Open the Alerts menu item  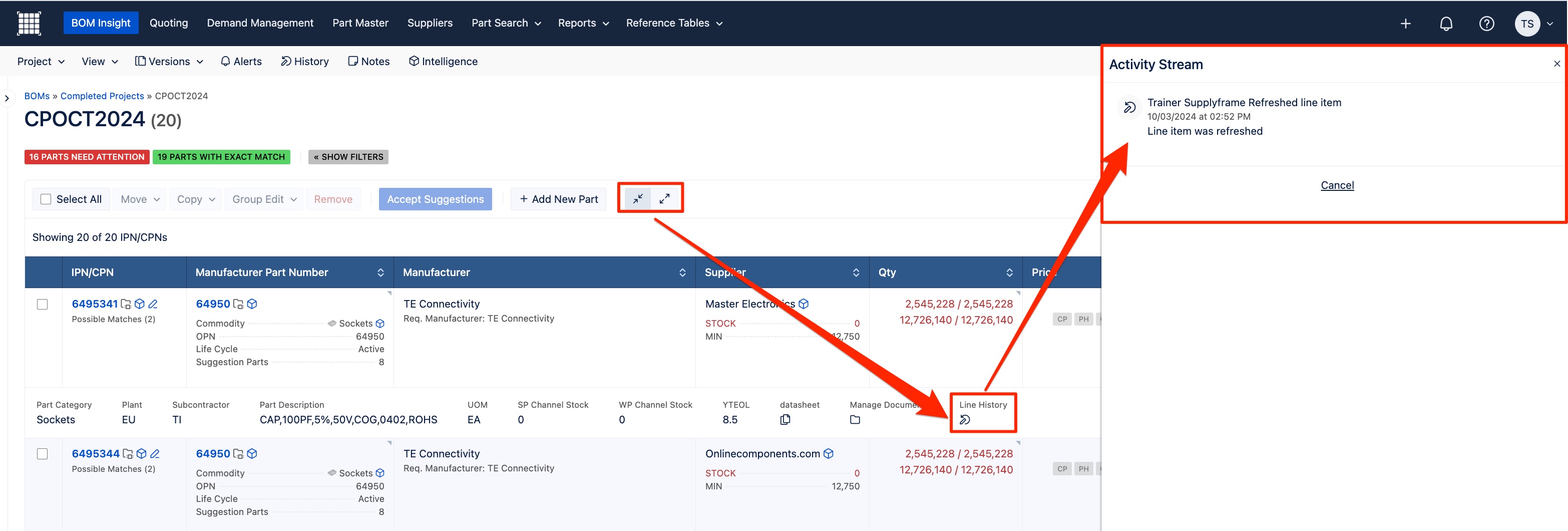click(241, 62)
